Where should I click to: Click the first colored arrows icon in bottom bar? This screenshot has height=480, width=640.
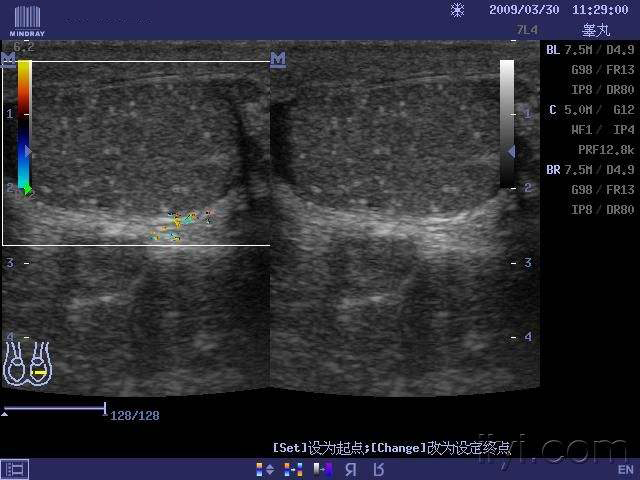click(264, 468)
